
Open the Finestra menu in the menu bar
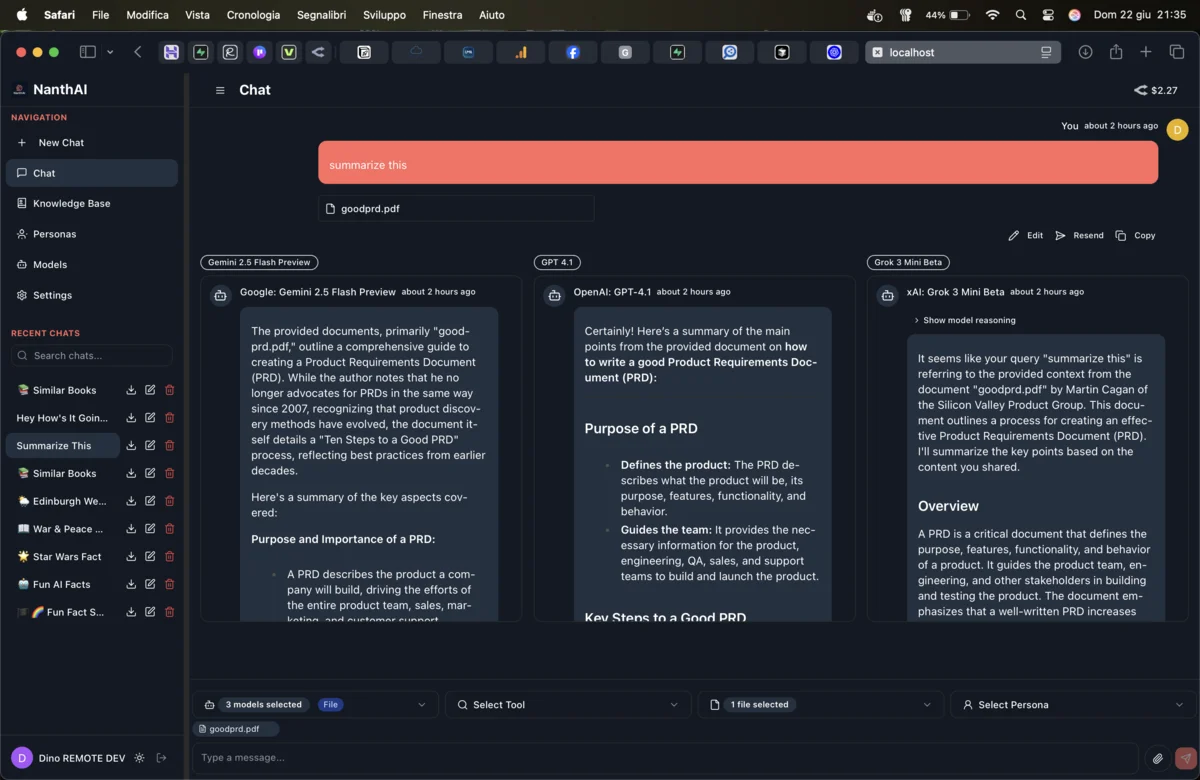[x=442, y=15]
